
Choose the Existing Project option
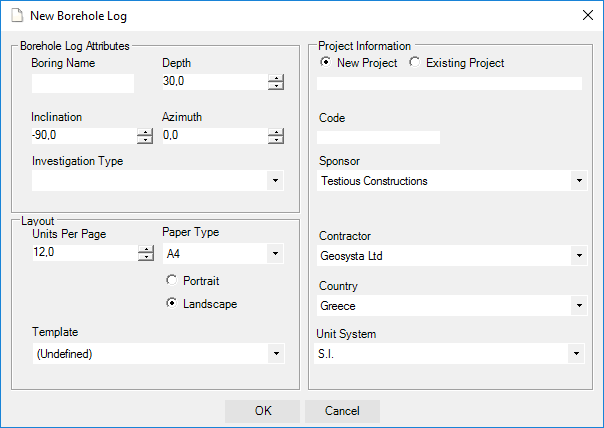click(415, 62)
